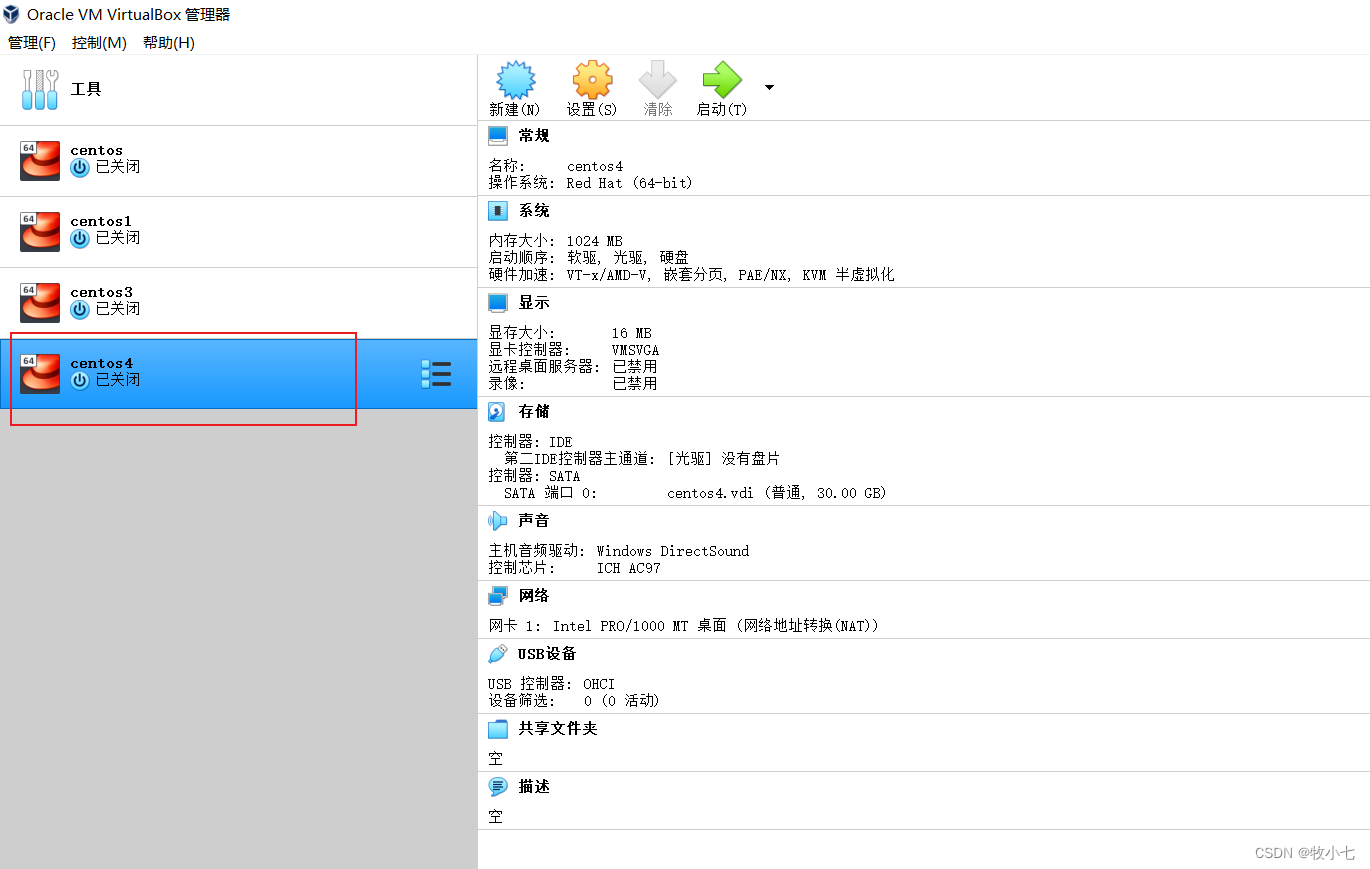Open the dropdown arrow next to 启动
Viewport: 1370px width, 869px height.
click(769, 87)
